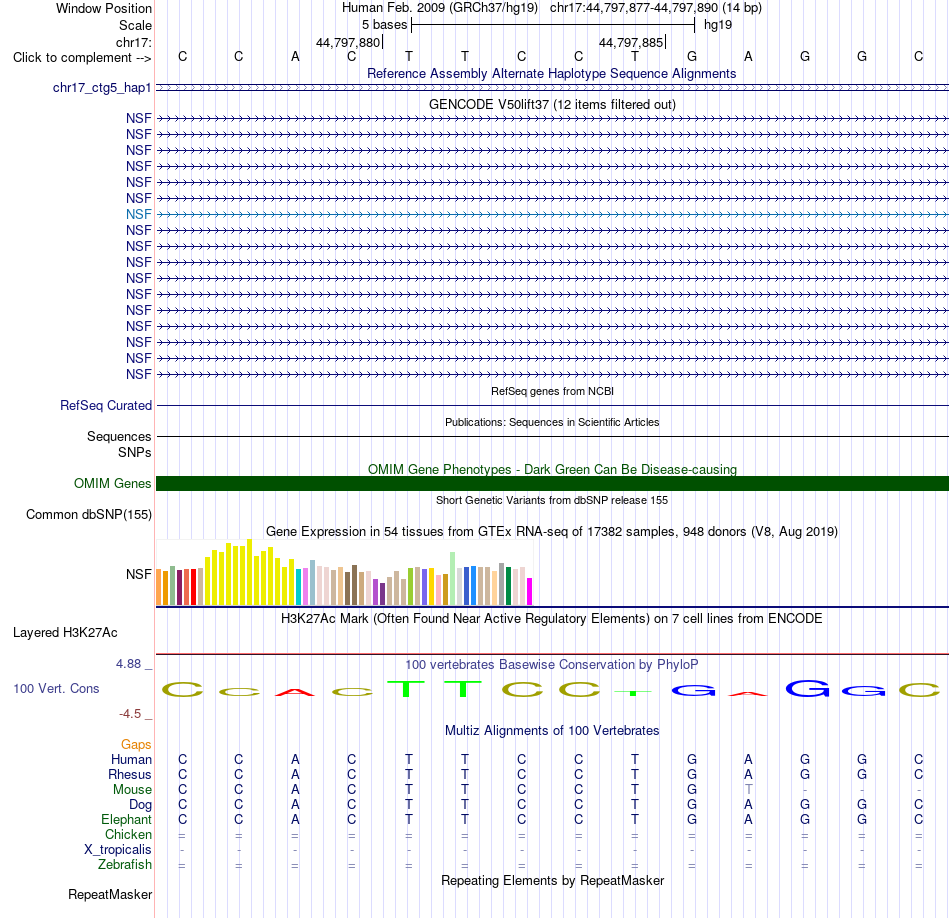Click the 'RepeatMasker' track label
Viewport: 950px width, 918px height.
[110, 894]
